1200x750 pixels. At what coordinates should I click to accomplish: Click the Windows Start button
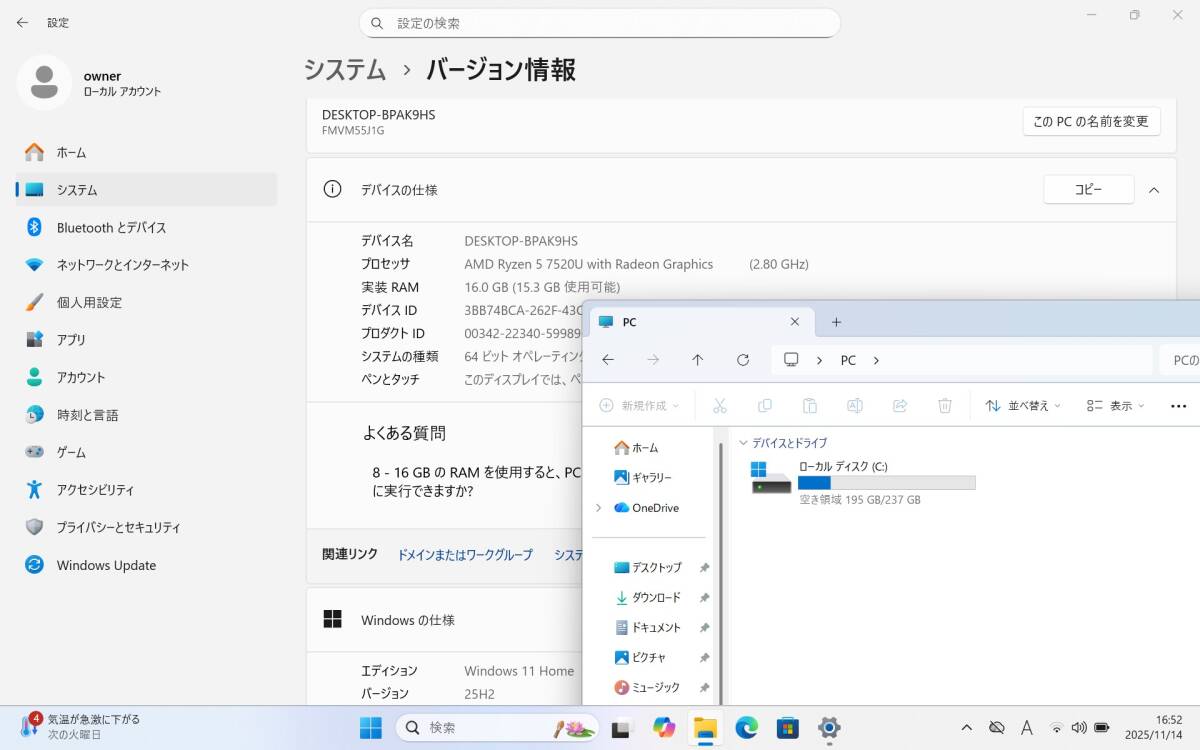click(x=370, y=727)
